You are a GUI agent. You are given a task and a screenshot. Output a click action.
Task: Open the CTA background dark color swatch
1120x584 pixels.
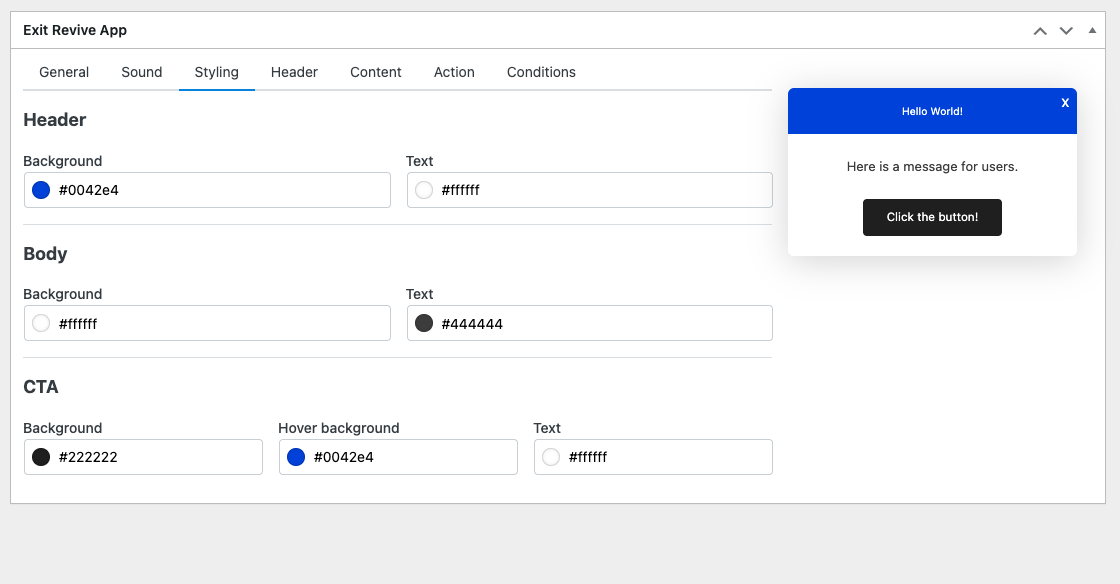pos(41,457)
